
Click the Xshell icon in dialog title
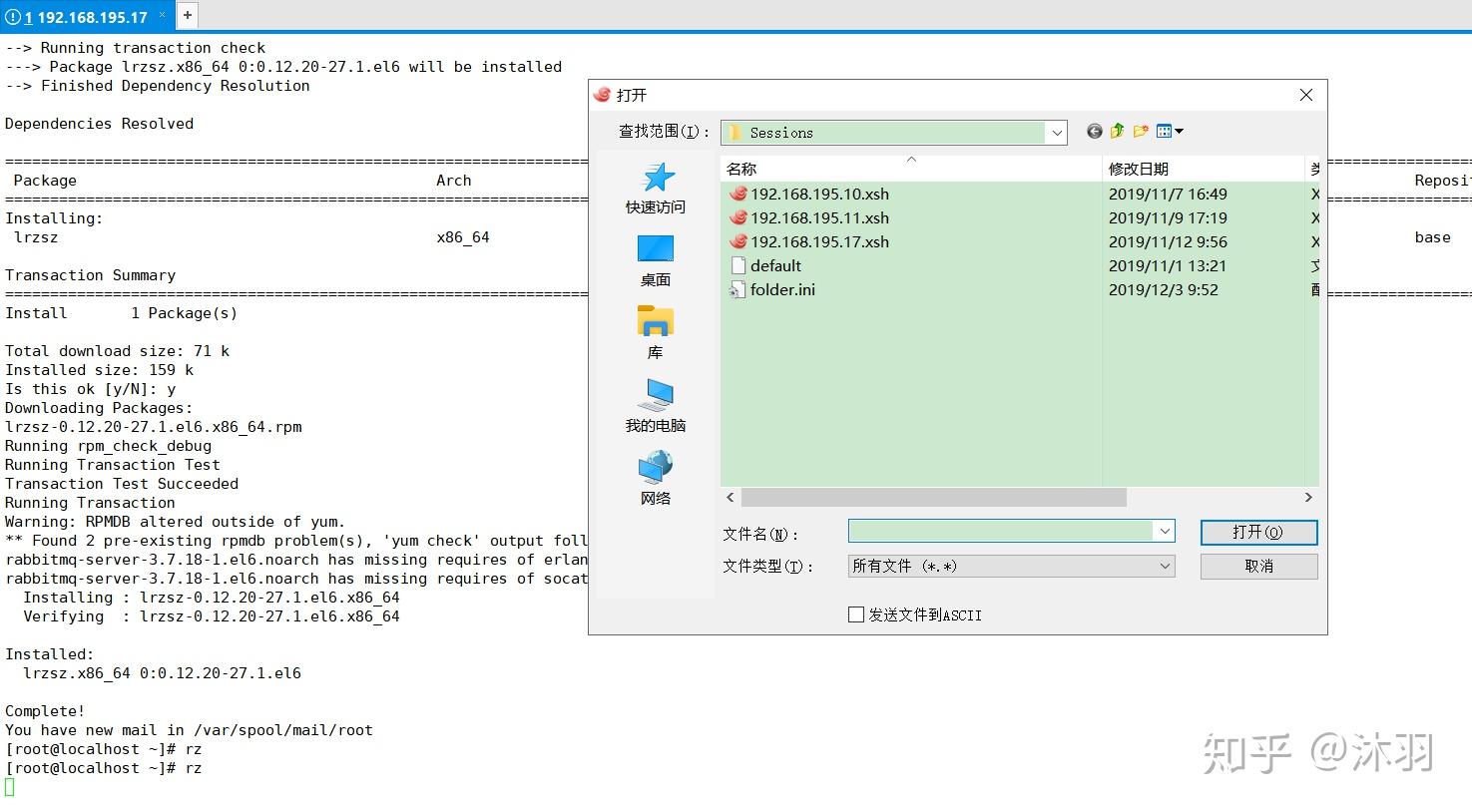[x=602, y=95]
